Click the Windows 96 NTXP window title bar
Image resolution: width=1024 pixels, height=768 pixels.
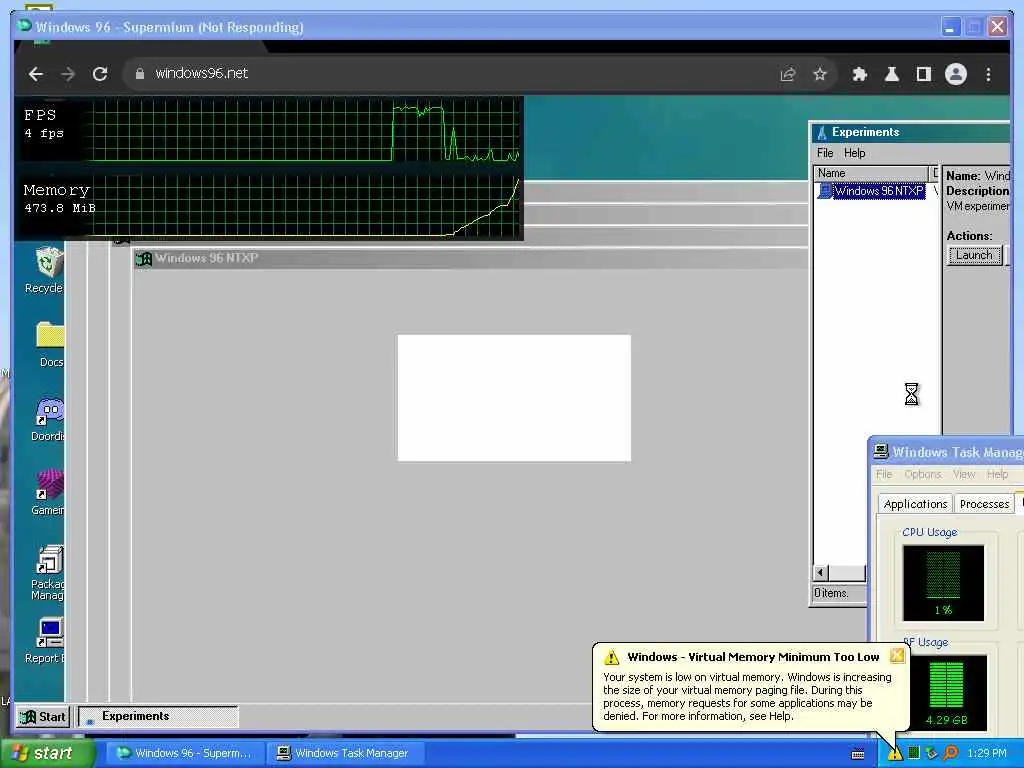[x=470, y=259]
